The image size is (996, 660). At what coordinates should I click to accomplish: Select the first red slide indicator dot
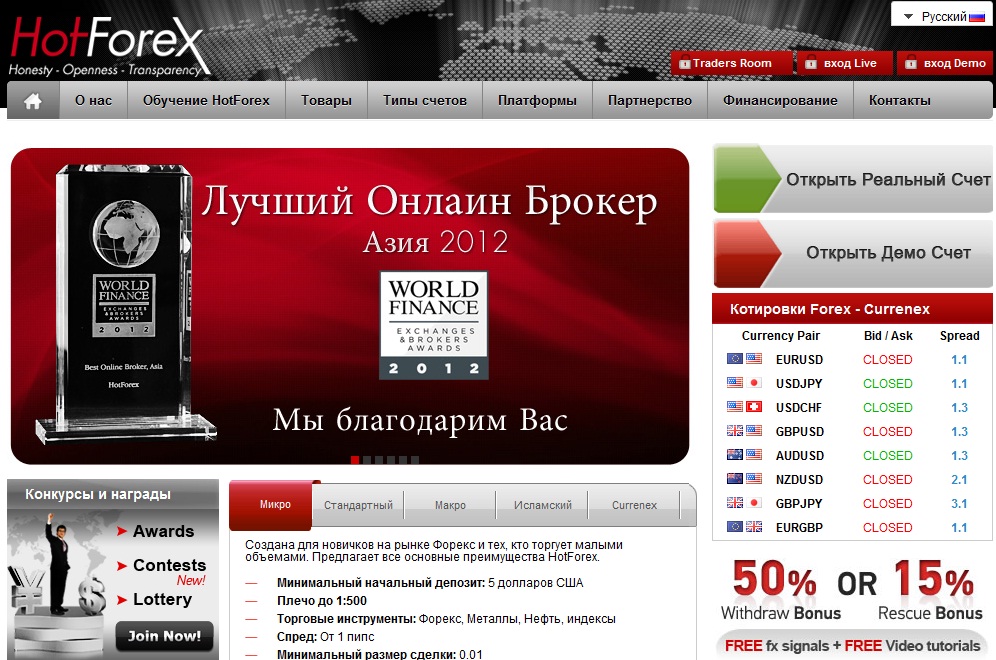tap(354, 460)
